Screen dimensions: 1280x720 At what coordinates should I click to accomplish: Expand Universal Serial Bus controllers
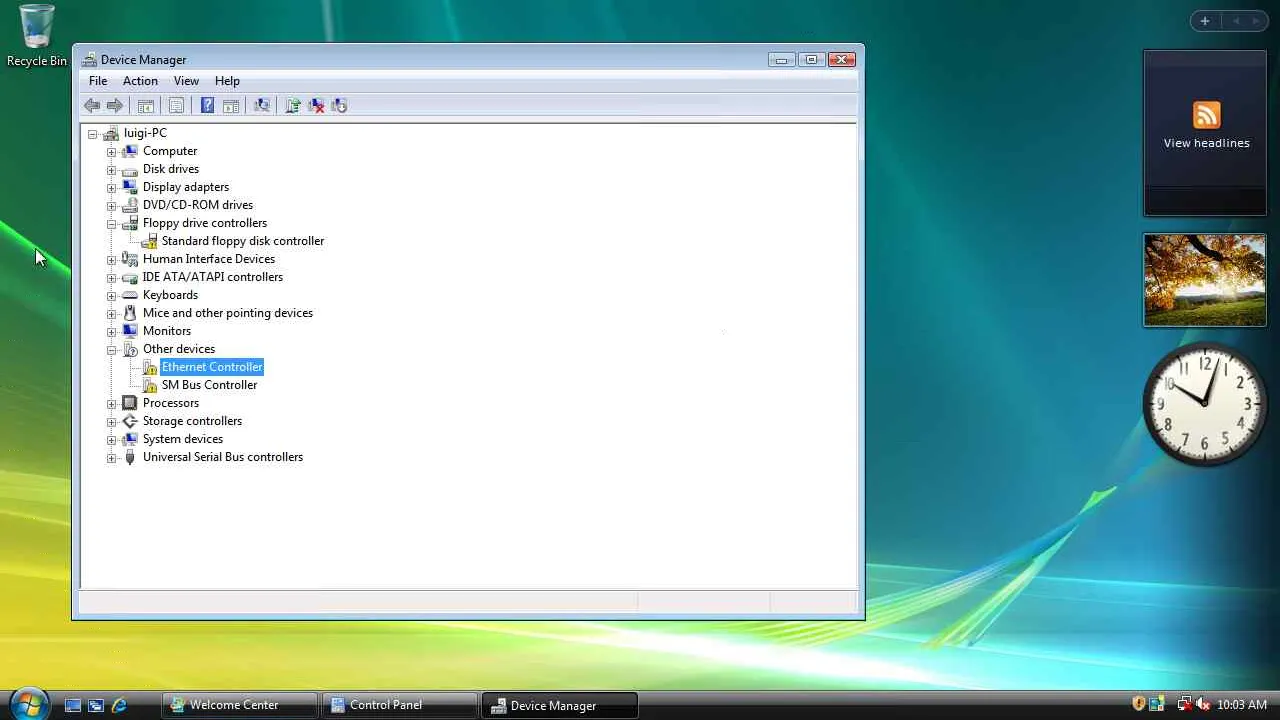[111, 458]
